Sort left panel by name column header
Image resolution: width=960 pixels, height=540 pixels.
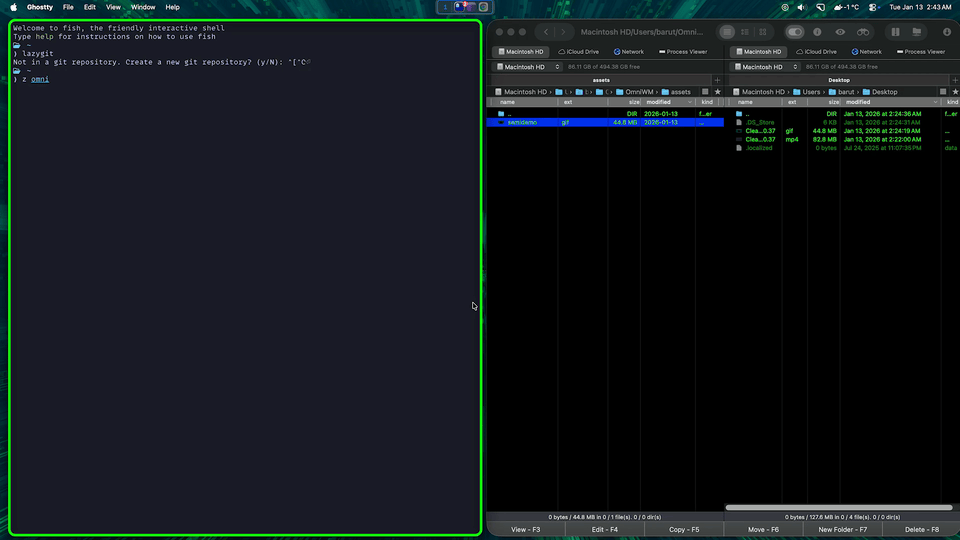[522, 102]
